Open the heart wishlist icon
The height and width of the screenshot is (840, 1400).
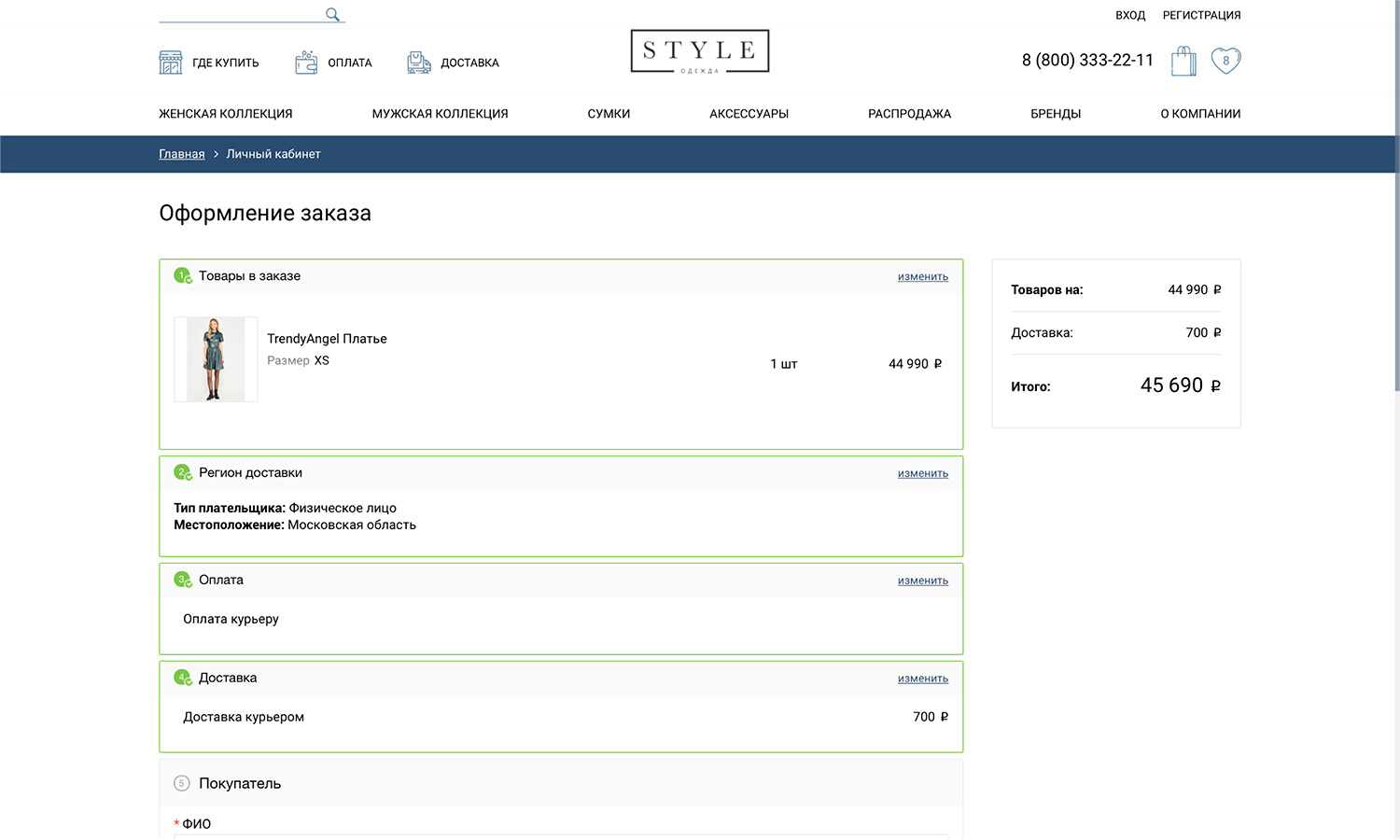[1225, 61]
